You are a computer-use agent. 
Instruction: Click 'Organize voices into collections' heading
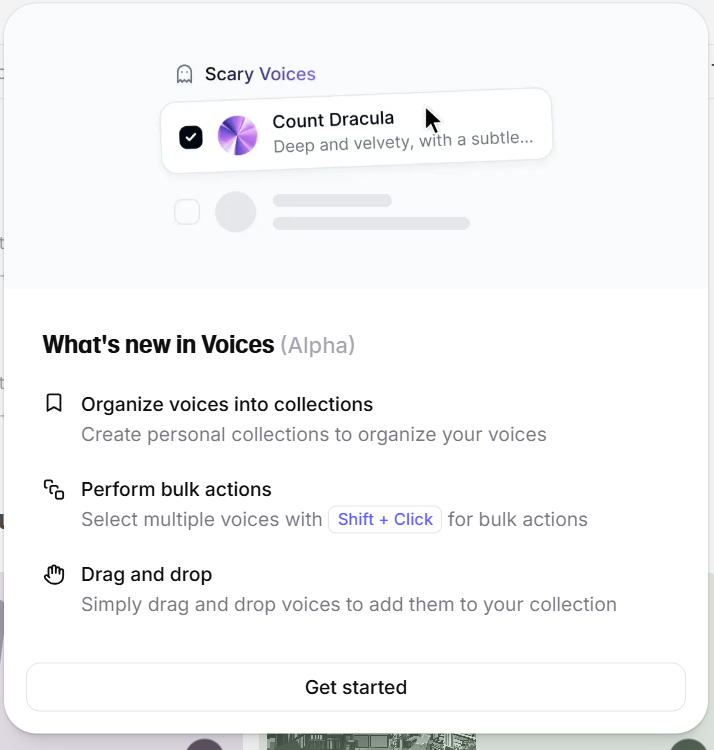[227, 405]
